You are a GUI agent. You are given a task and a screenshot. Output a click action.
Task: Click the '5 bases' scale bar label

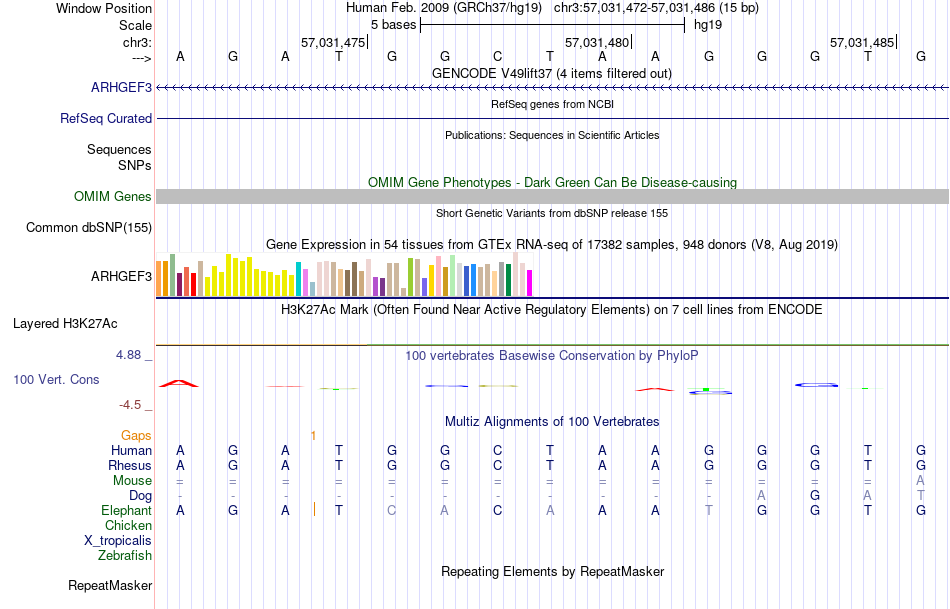pos(394,25)
